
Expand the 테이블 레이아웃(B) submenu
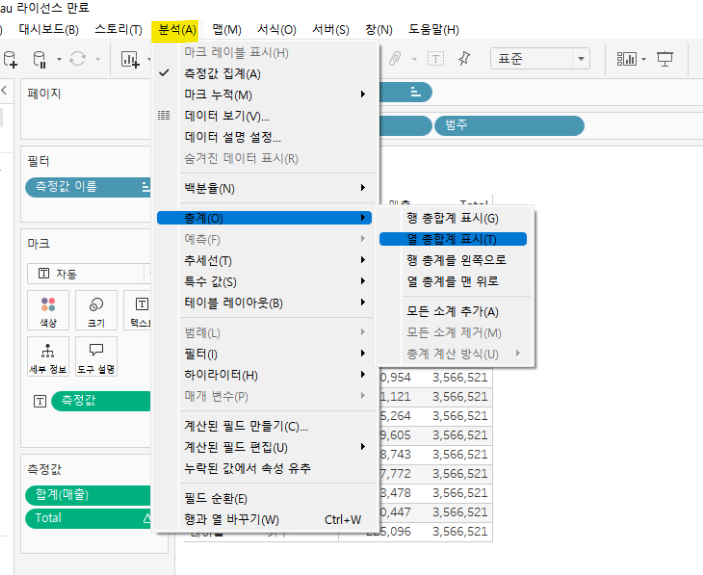(265, 303)
